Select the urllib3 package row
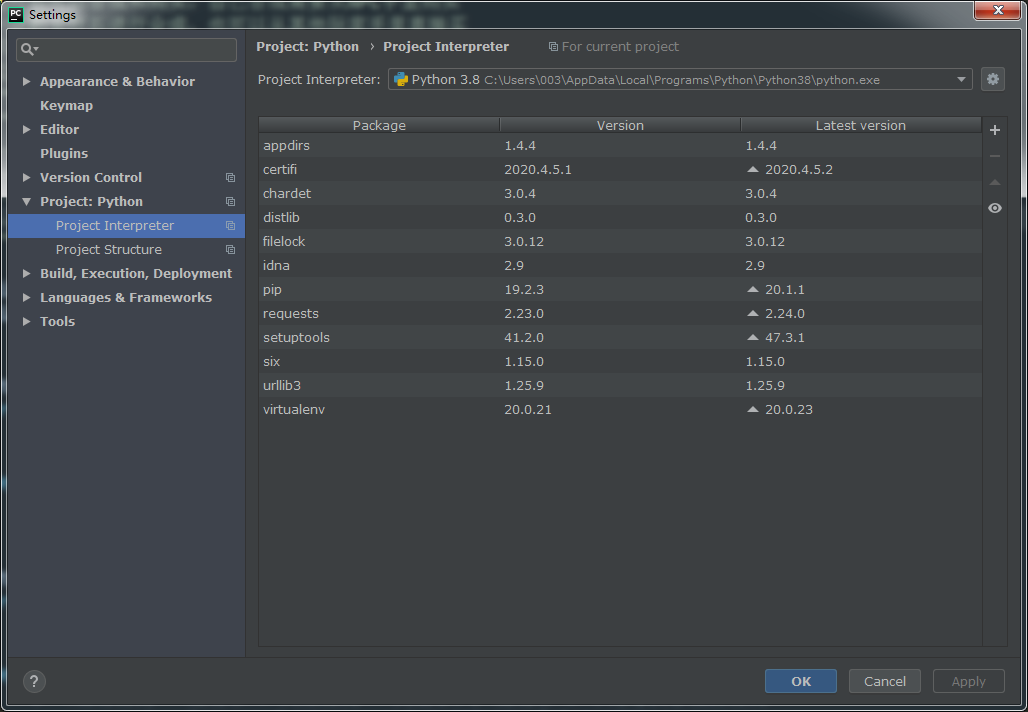 click(x=620, y=386)
